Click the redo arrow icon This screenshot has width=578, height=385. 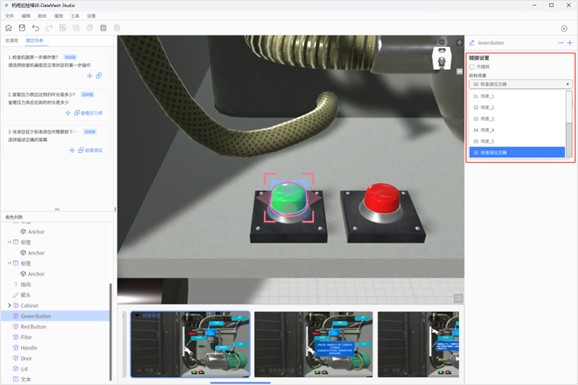click(49, 28)
